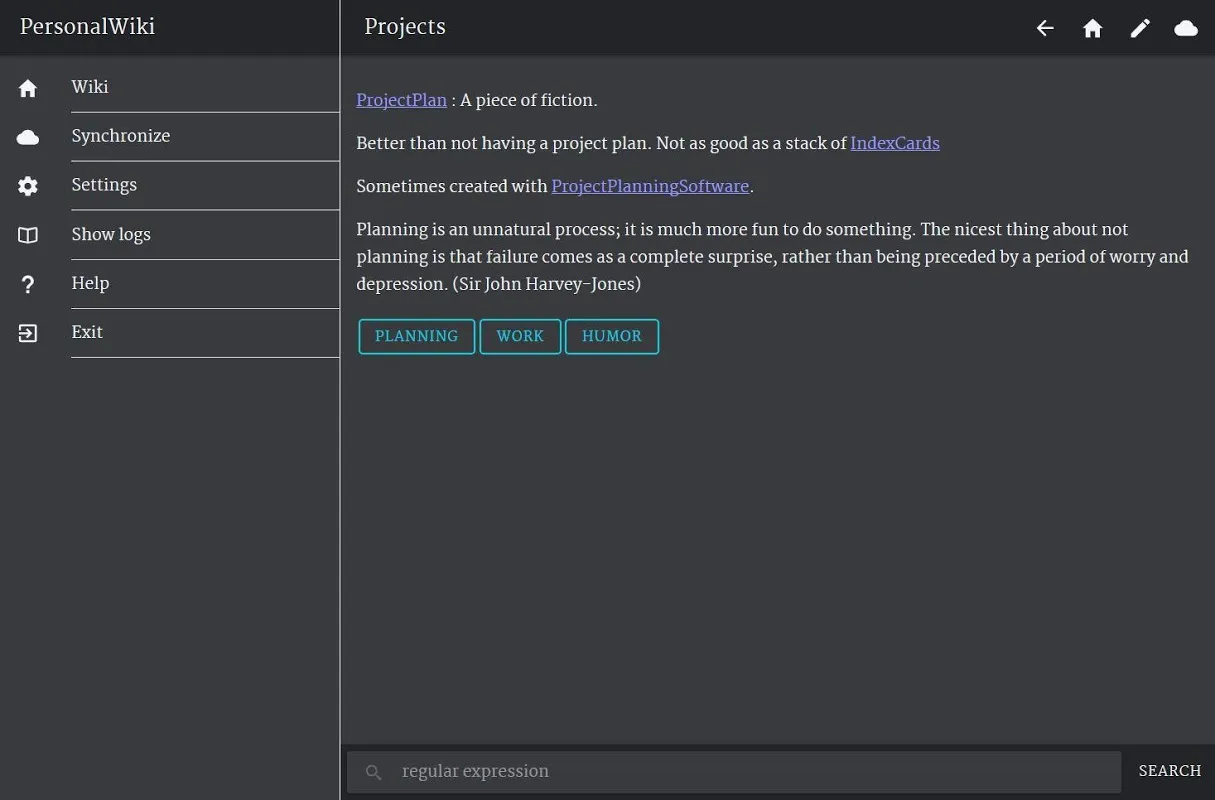
Task: Click the HUMOR tag button
Action: point(612,336)
